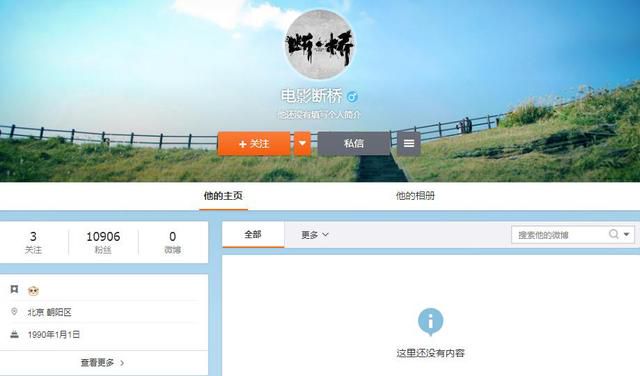View the 10906 粉丝 followers list
640x376 pixels.
(x=103, y=243)
